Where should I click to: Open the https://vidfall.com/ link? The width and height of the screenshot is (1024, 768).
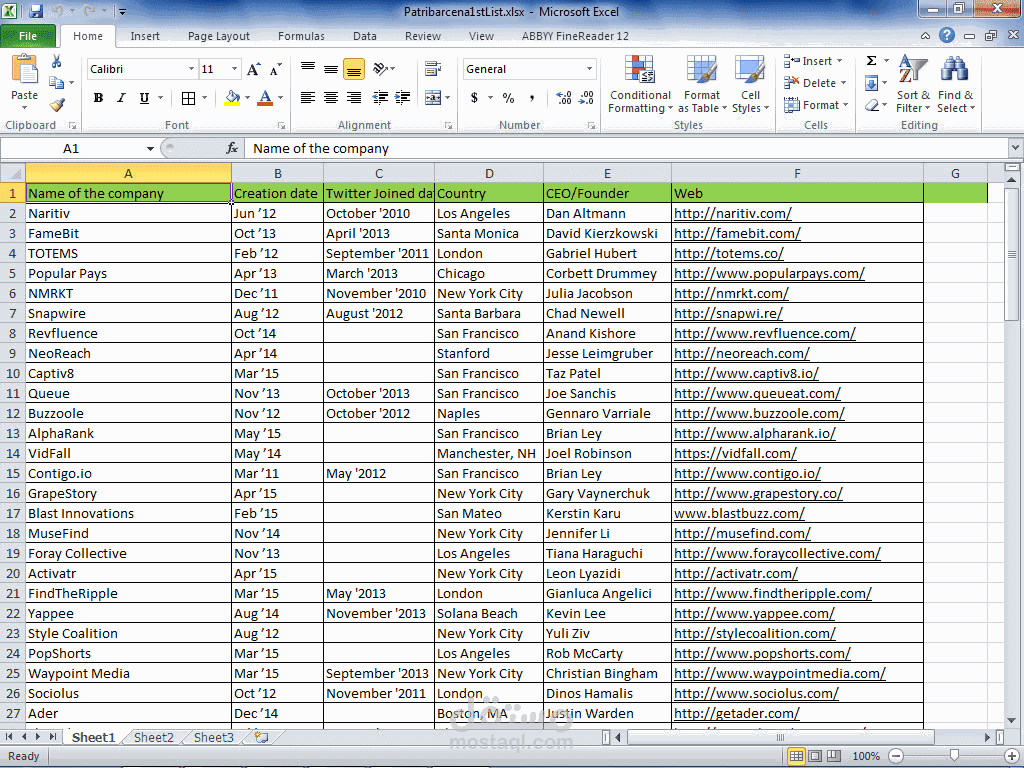[735, 453]
